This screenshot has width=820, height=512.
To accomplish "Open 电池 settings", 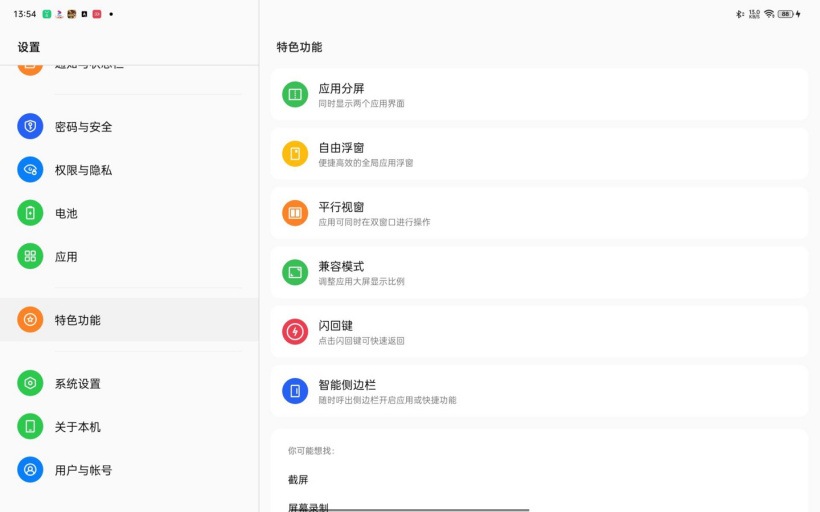I will (129, 213).
